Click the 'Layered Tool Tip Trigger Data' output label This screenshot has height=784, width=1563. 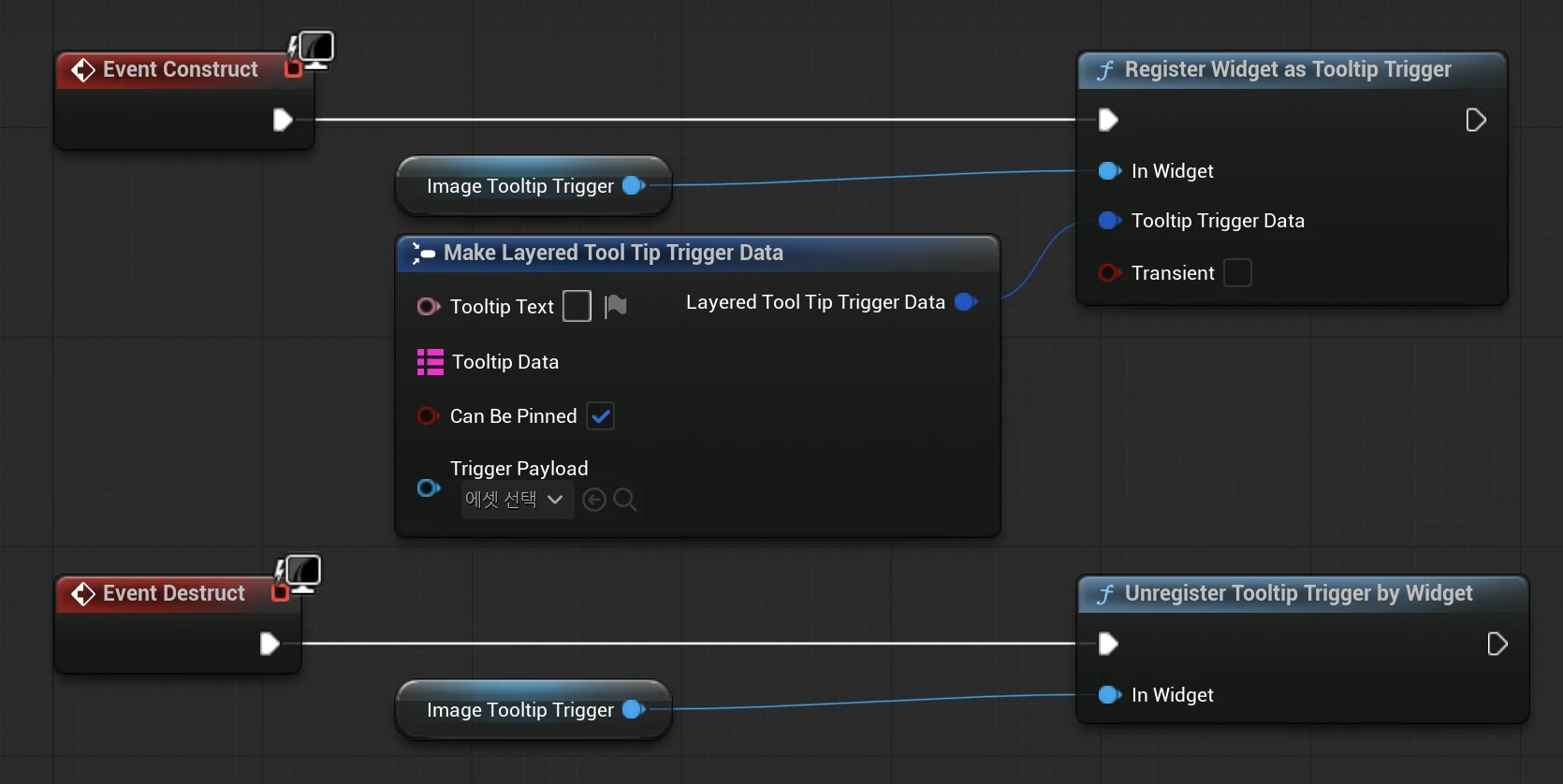pyautogui.click(x=815, y=302)
